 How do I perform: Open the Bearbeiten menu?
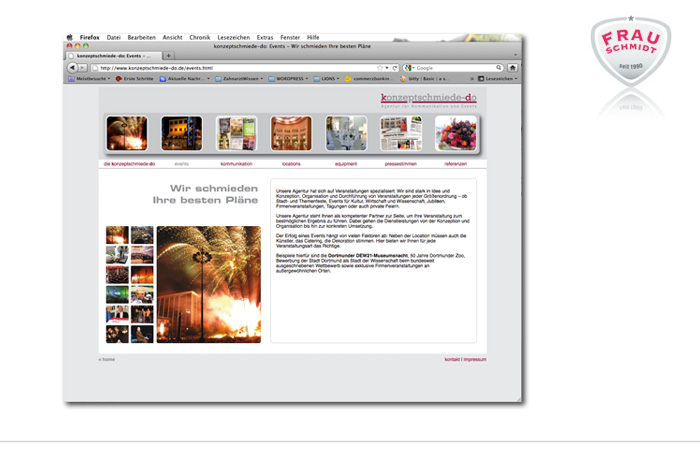(x=142, y=38)
